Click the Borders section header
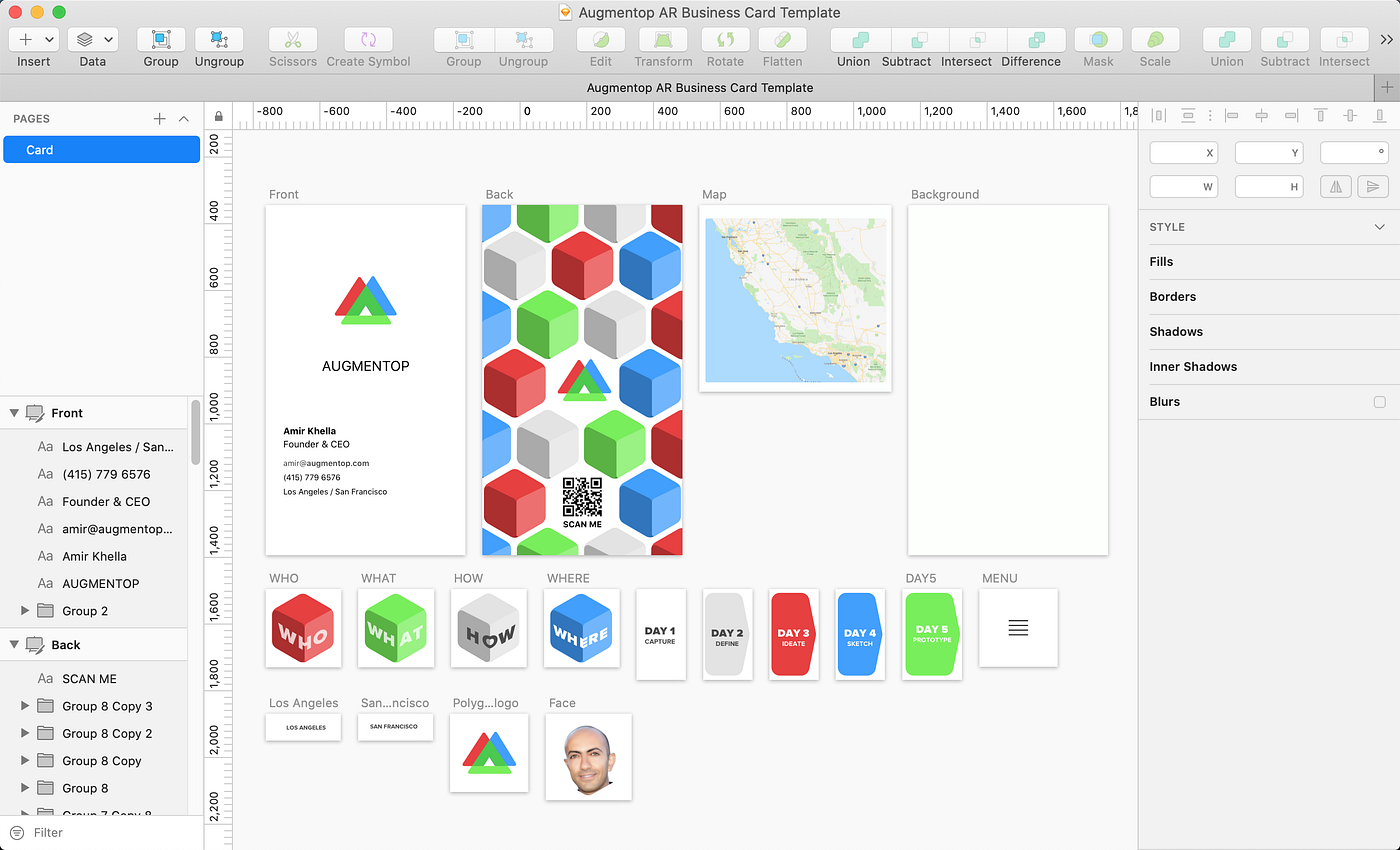The width and height of the screenshot is (1400, 850). (1269, 297)
